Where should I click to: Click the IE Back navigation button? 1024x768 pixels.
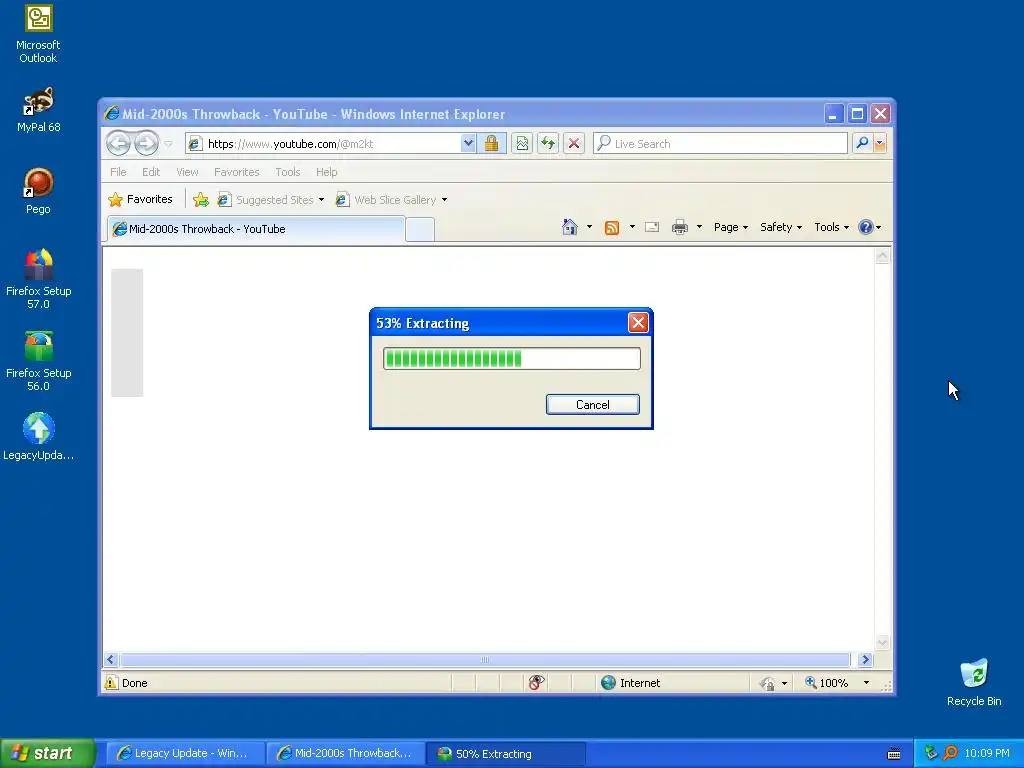(x=118, y=143)
